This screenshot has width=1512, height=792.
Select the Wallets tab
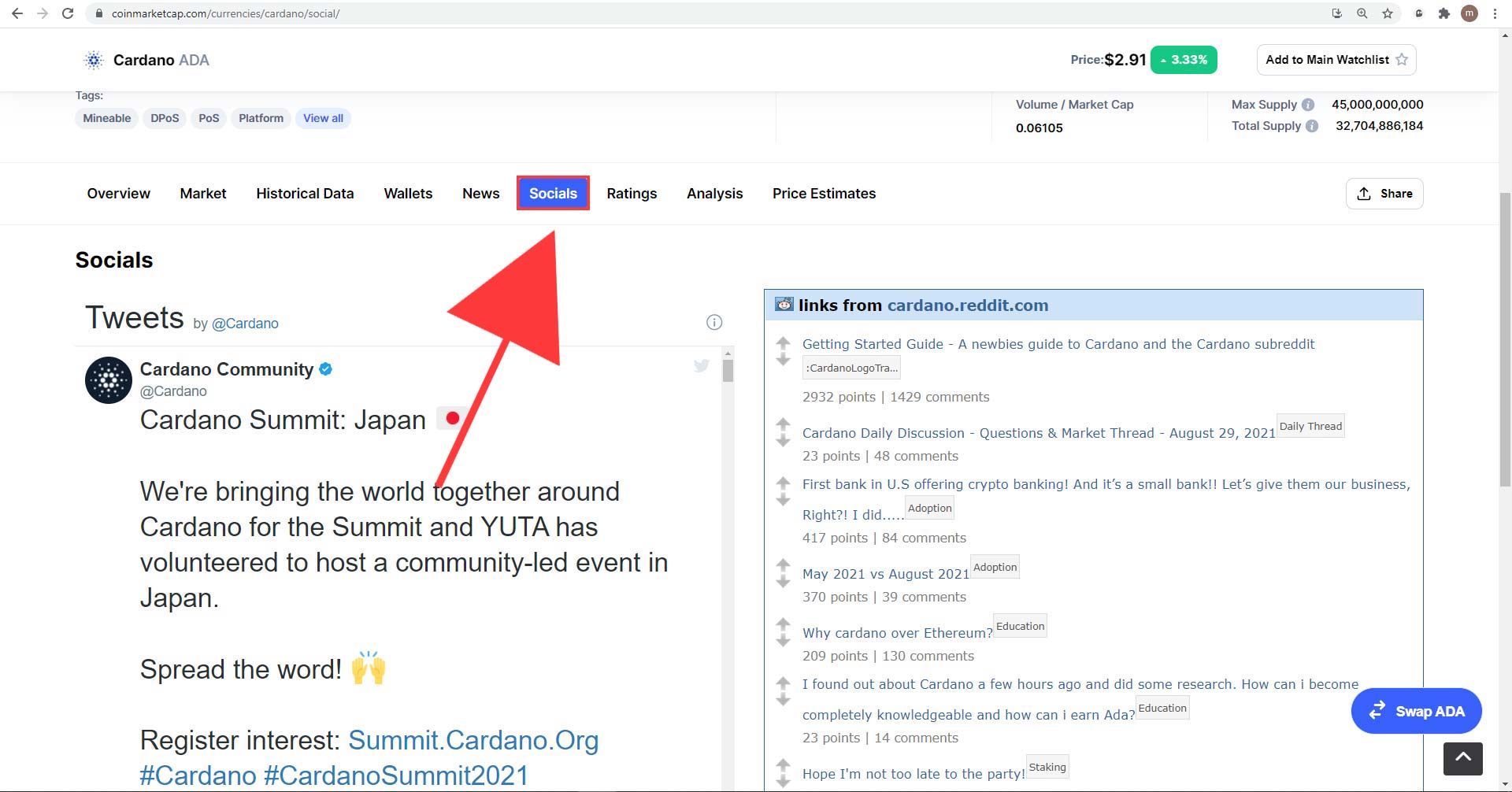(x=408, y=194)
